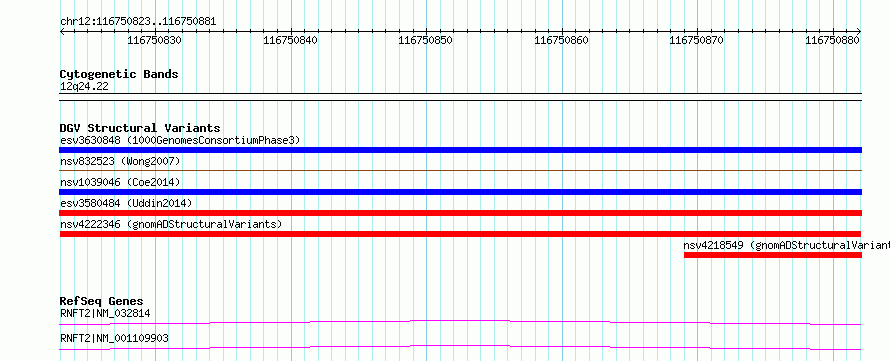Open nsv1039046 (Coe2014) variant label
Viewport: 890px width, 361px height.
click(x=120, y=182)
